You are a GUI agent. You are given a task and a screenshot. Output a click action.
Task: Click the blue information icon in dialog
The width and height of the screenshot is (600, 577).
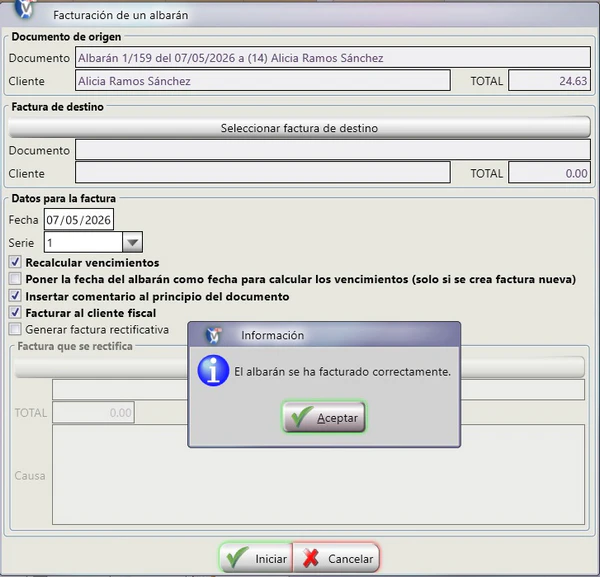[213, 371]
